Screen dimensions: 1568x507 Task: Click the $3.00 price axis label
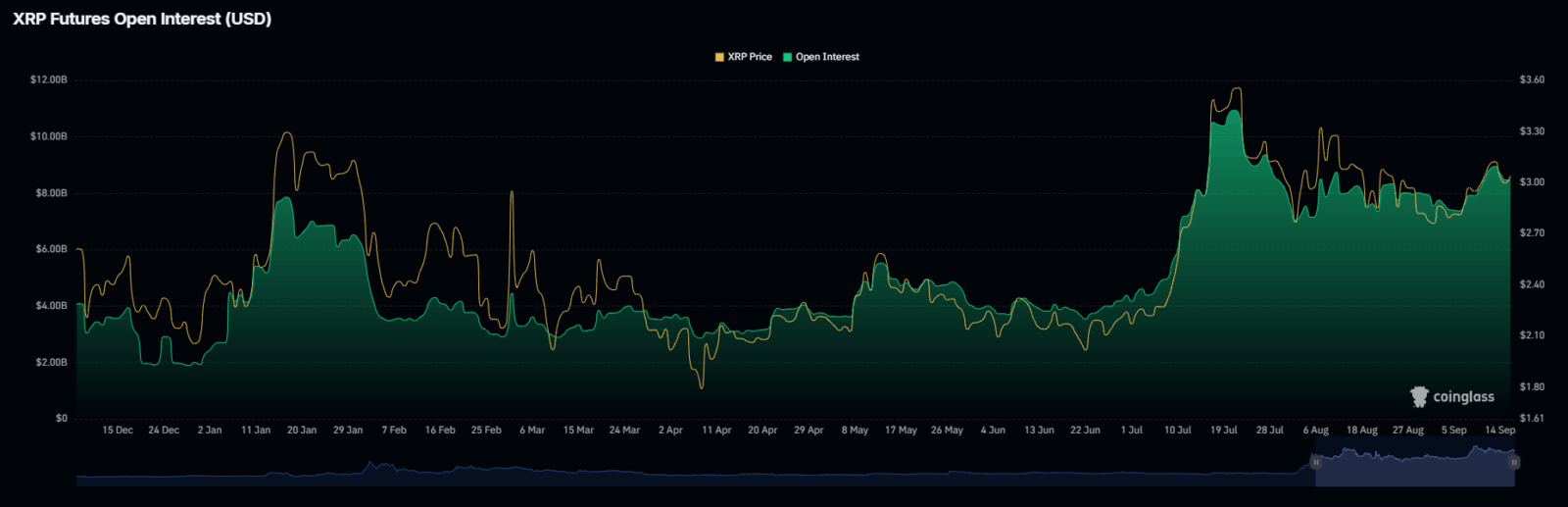point(1532,182)
